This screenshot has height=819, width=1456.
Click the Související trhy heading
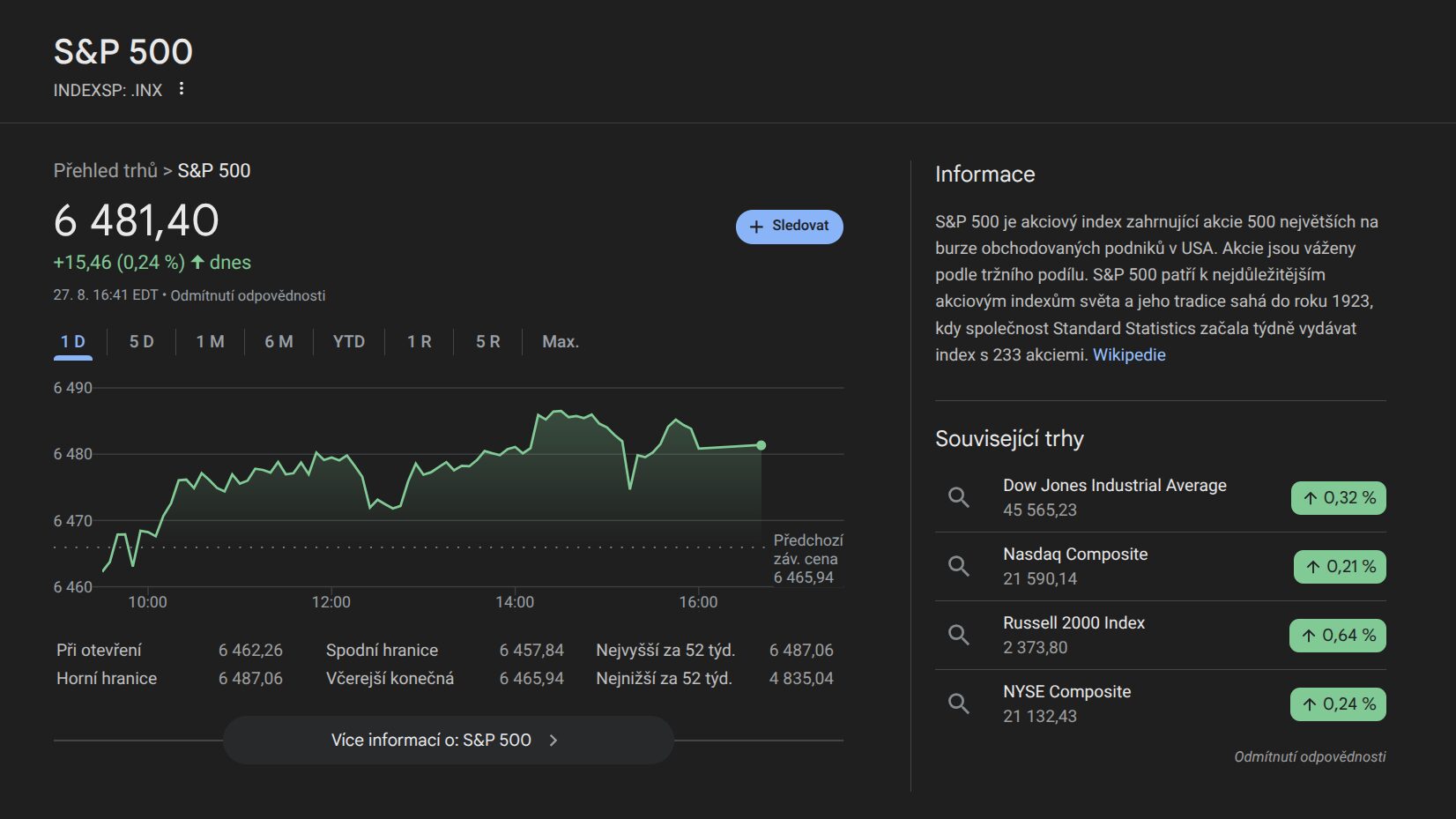[x=1009, y=439]
